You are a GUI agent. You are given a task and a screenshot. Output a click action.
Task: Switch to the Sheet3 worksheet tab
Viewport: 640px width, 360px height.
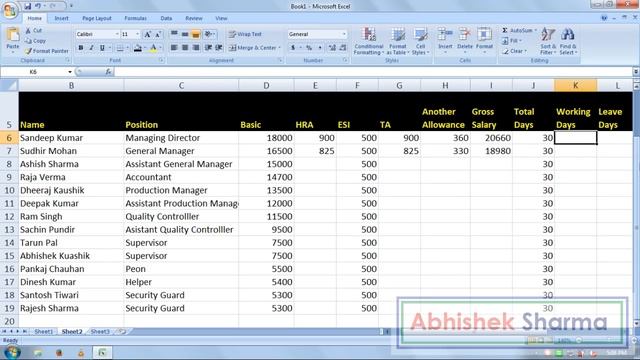100,332
